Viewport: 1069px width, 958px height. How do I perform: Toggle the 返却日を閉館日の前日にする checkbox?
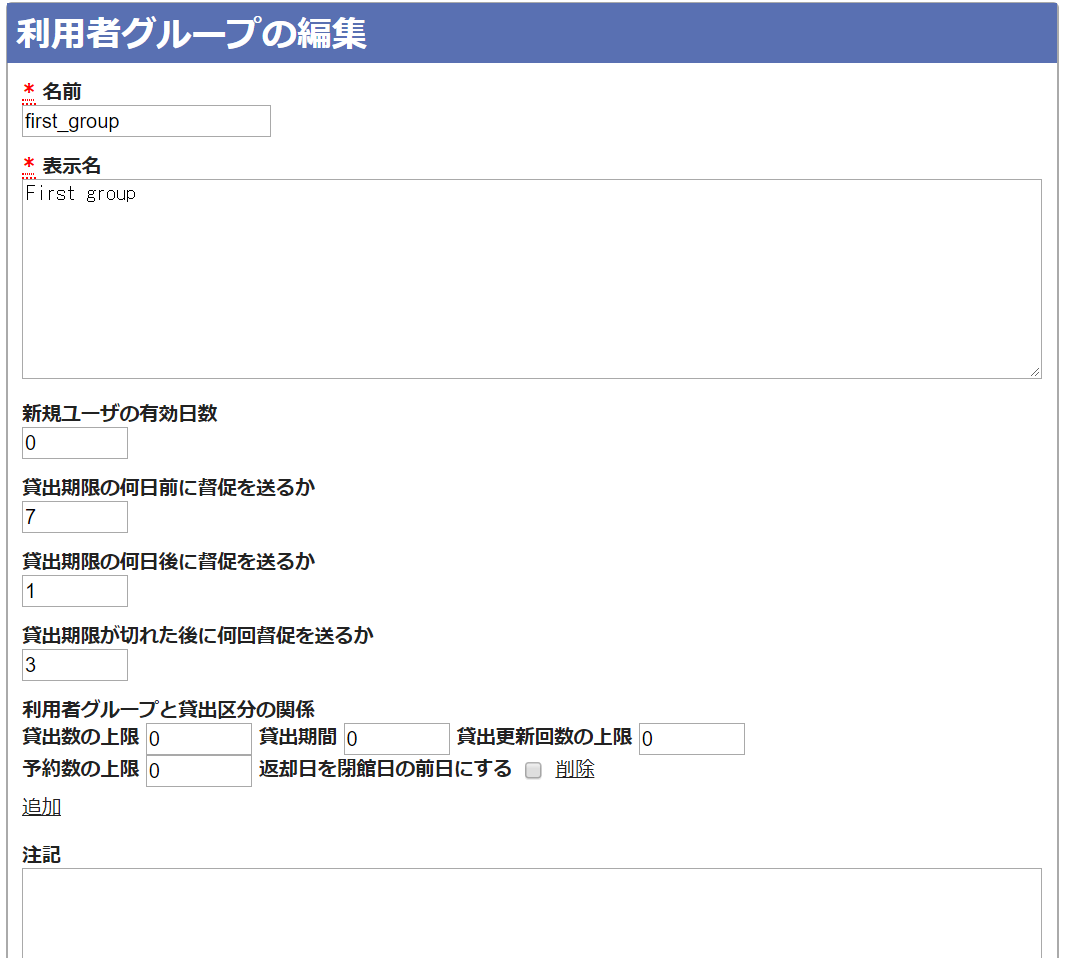pyautogui.click(x=533, y=770)
